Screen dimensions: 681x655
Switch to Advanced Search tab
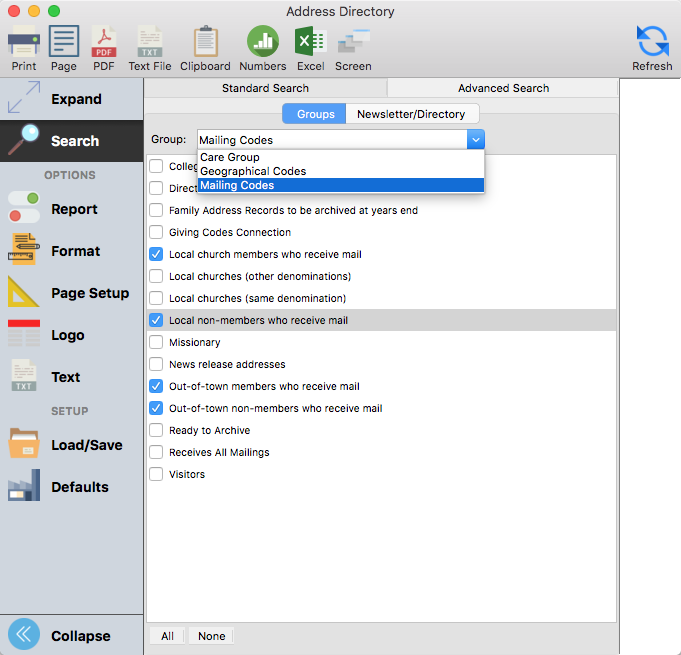pos(503,88)
